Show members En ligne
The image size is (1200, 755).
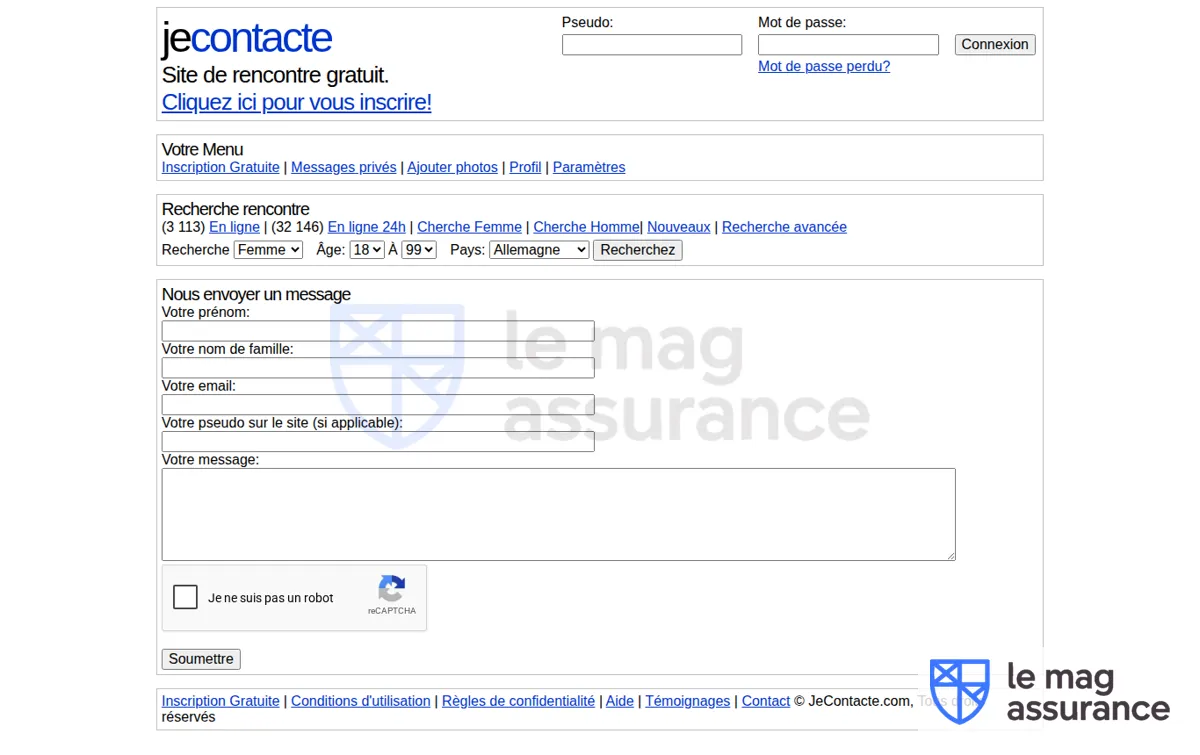click(x=234, y=228)
